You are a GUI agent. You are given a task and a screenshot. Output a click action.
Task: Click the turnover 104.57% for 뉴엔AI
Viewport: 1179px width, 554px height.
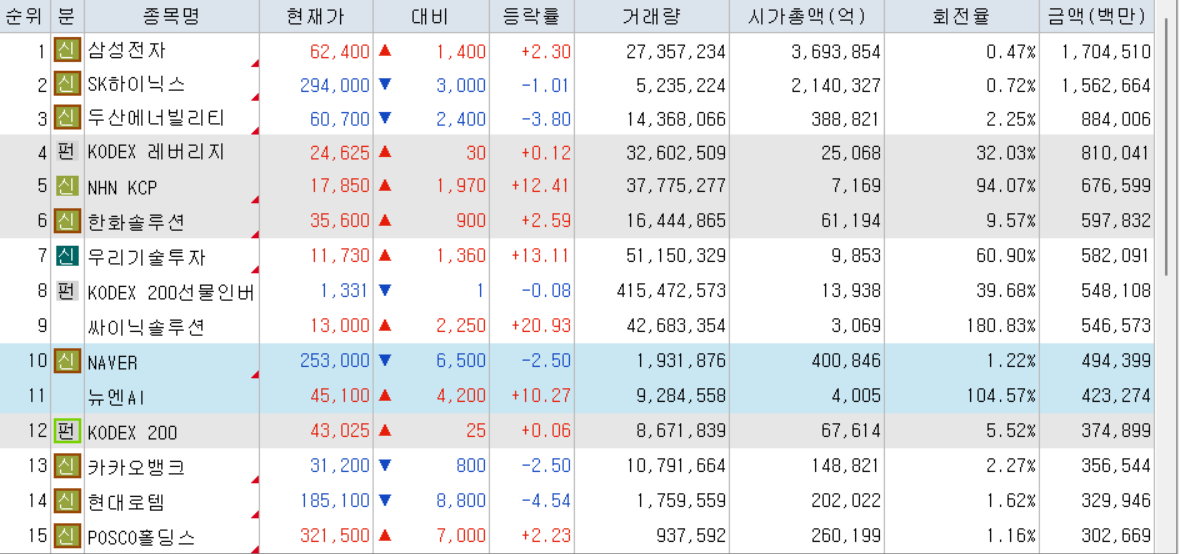pos(1000,397)
